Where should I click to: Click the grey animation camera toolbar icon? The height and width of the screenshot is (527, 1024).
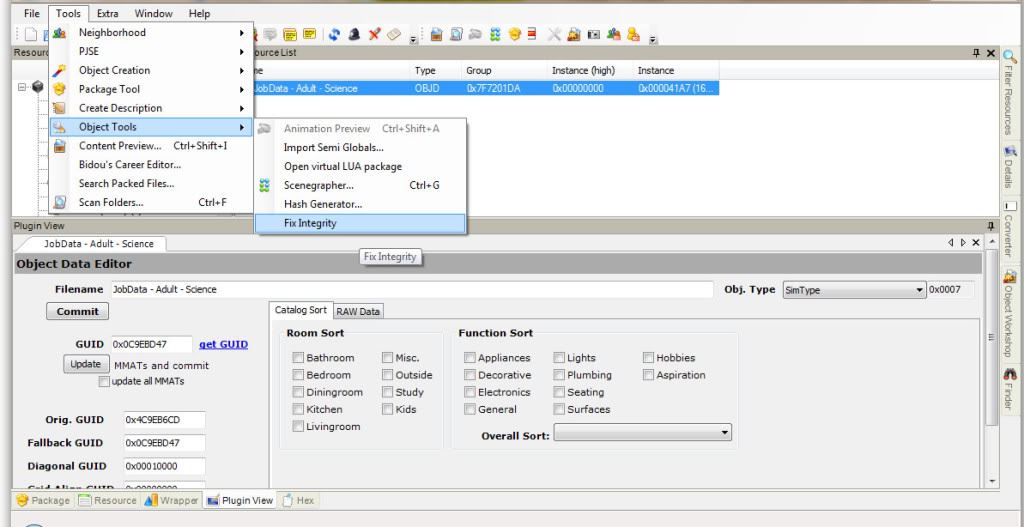475,35
